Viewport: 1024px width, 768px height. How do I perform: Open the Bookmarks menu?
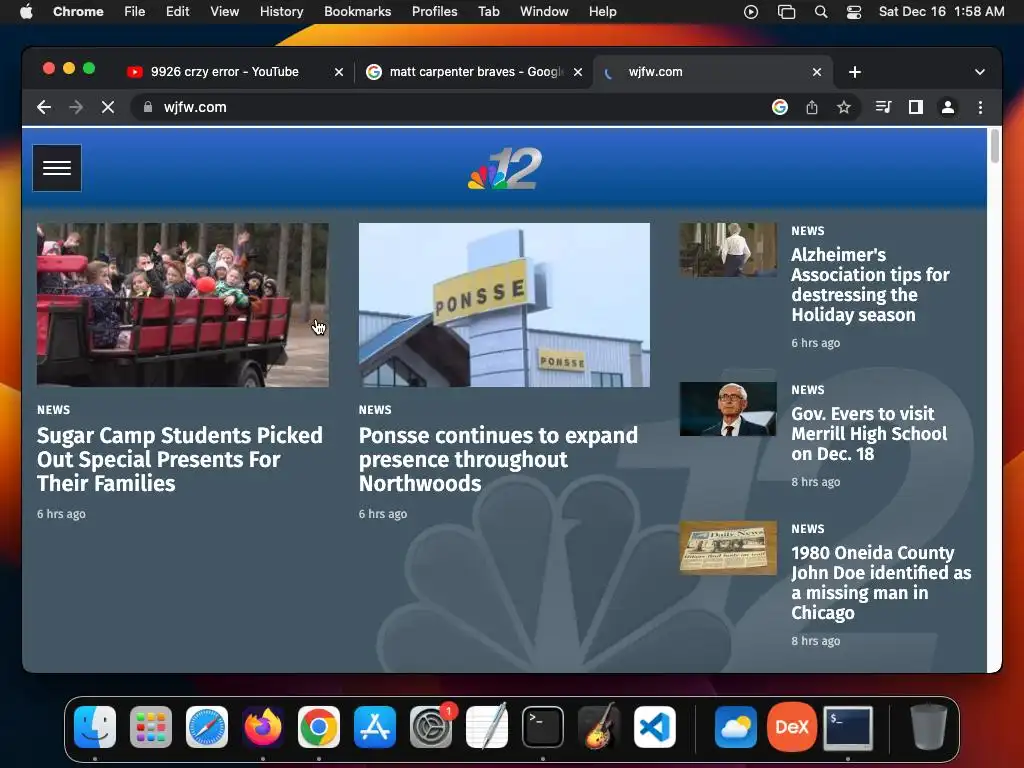click(357, 11)
